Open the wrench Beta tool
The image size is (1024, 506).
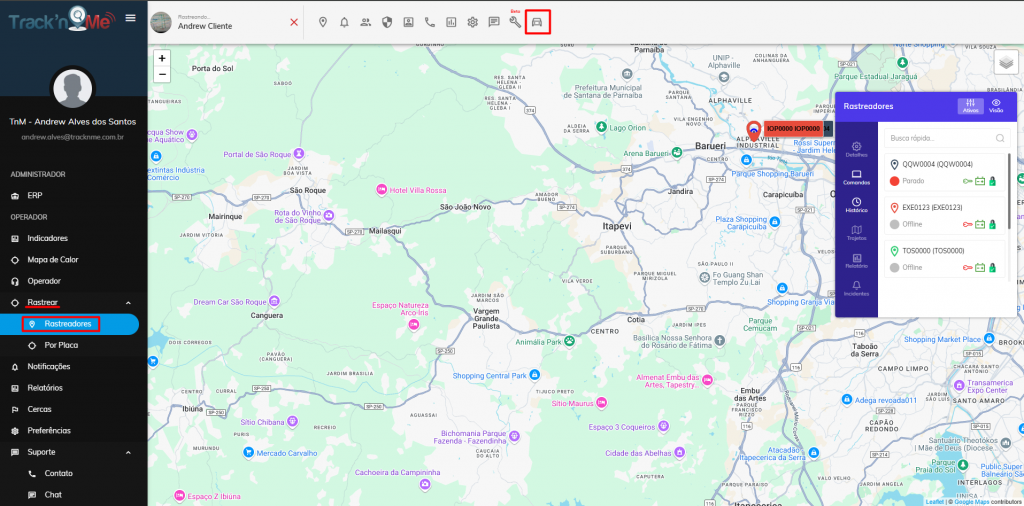pos(515,22)
